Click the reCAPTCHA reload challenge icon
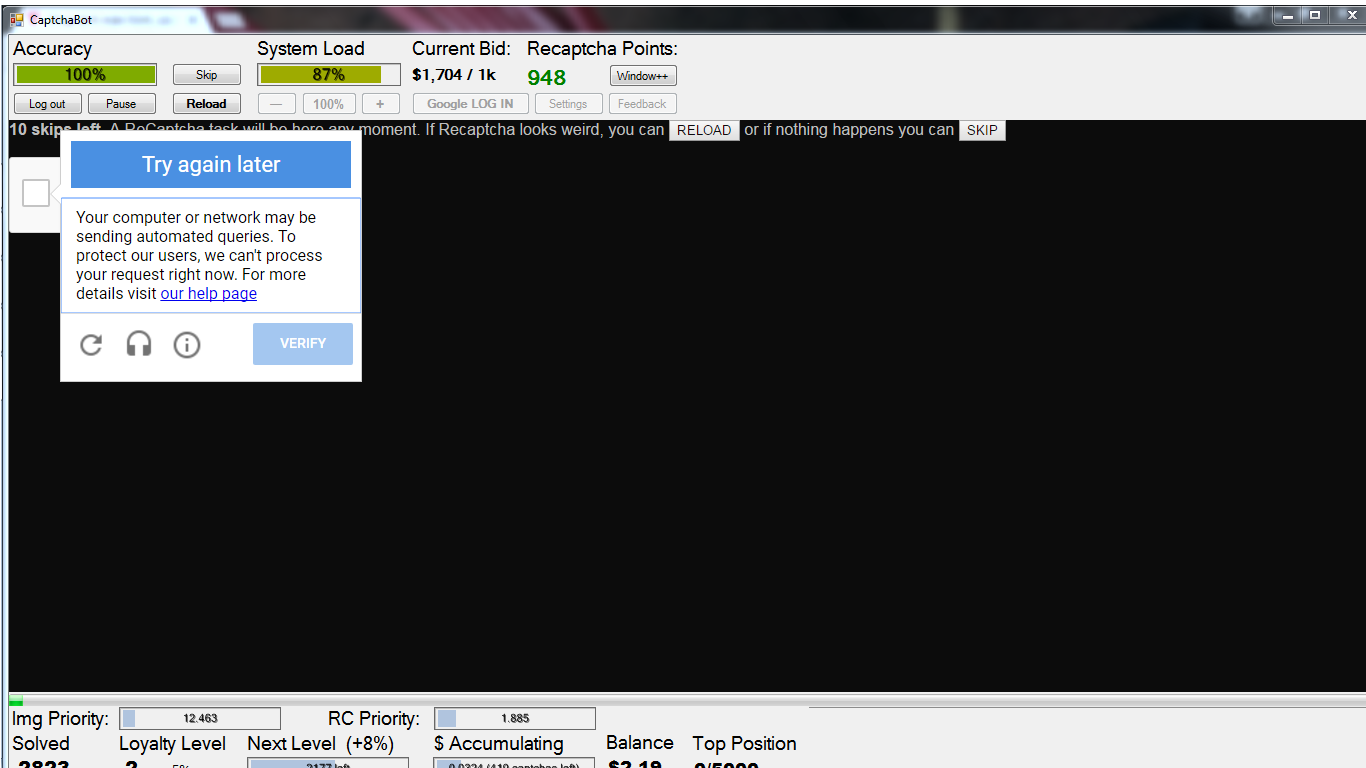This screenshot has width=1366, height=768. (91, 345)
